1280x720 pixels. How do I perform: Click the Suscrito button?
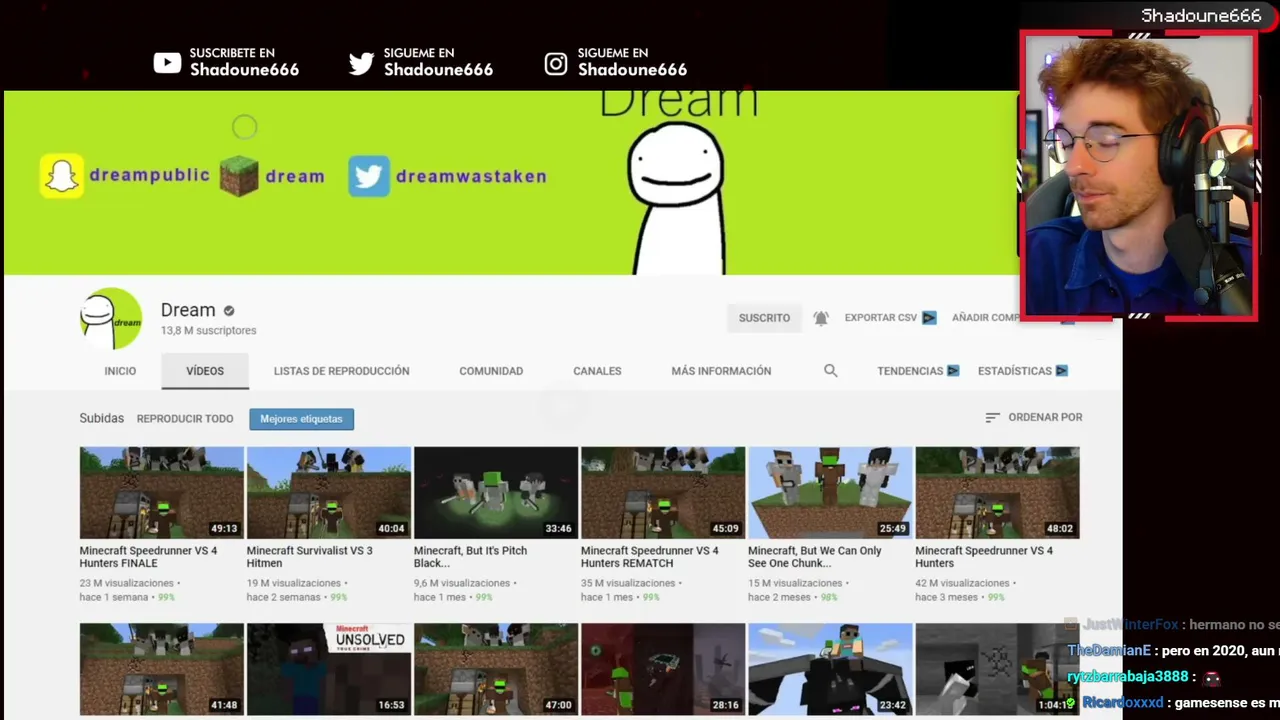tap(764, 318)
